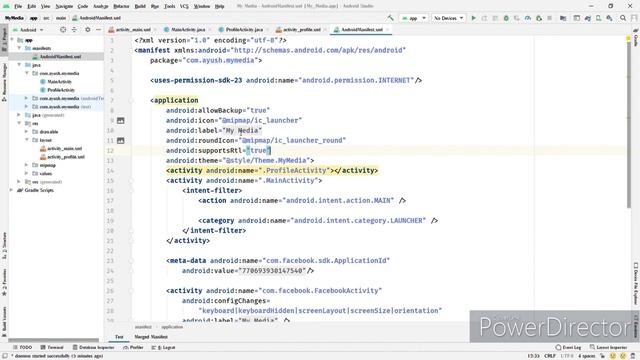The image size is (640, 360).
Task: Expand the mipmap folder in the tree
Action: [x=26, y=165]
